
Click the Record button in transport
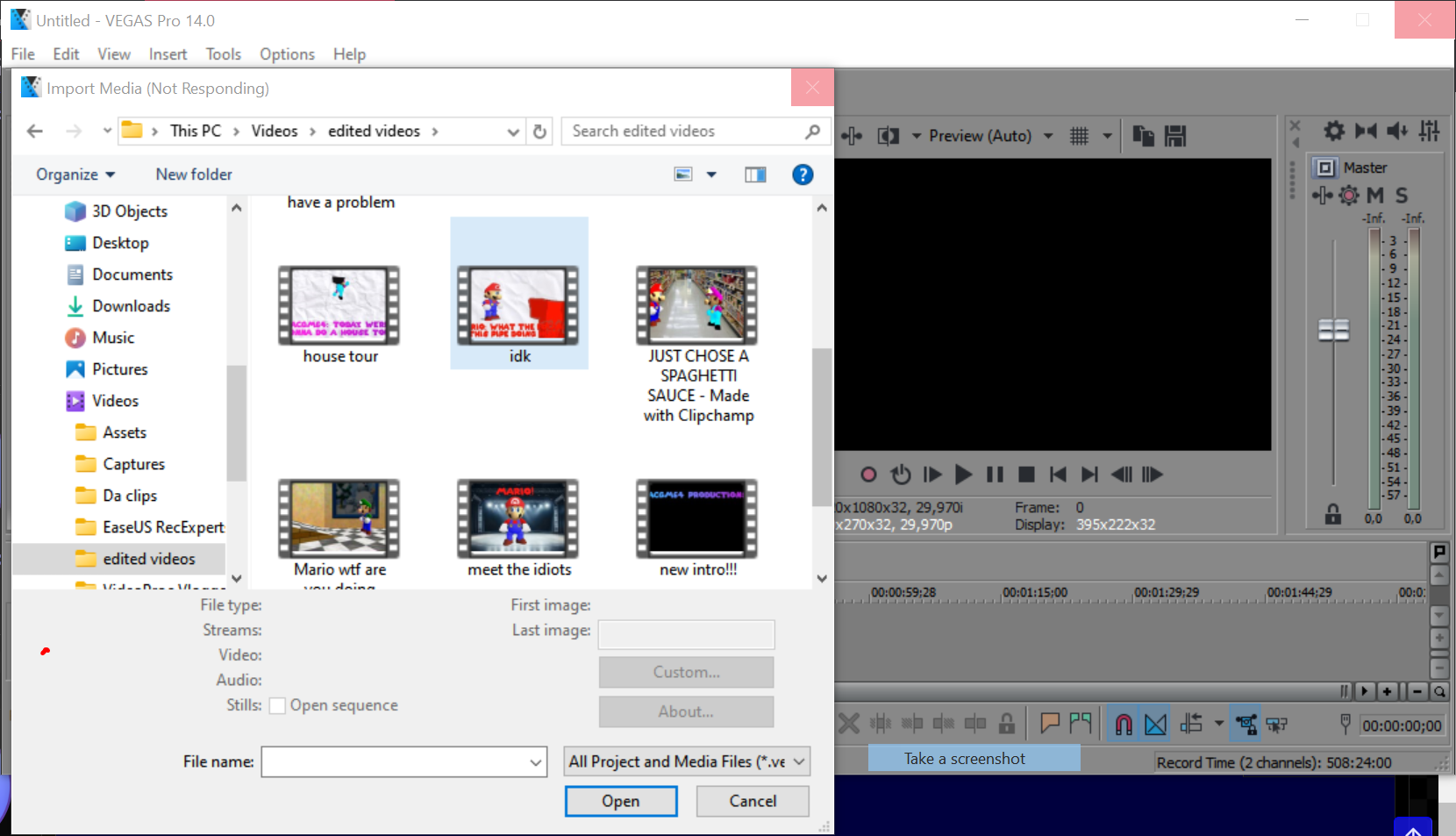tap(868, 475)
